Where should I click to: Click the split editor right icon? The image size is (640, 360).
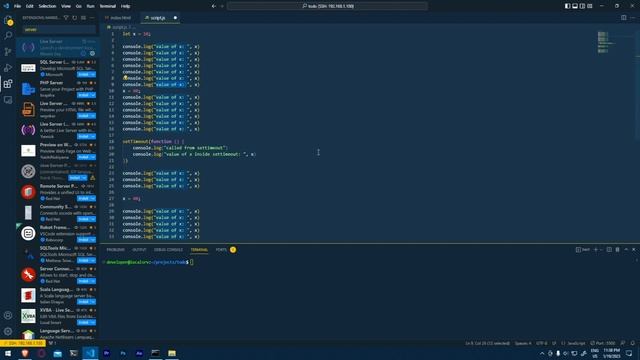point(624,18)
